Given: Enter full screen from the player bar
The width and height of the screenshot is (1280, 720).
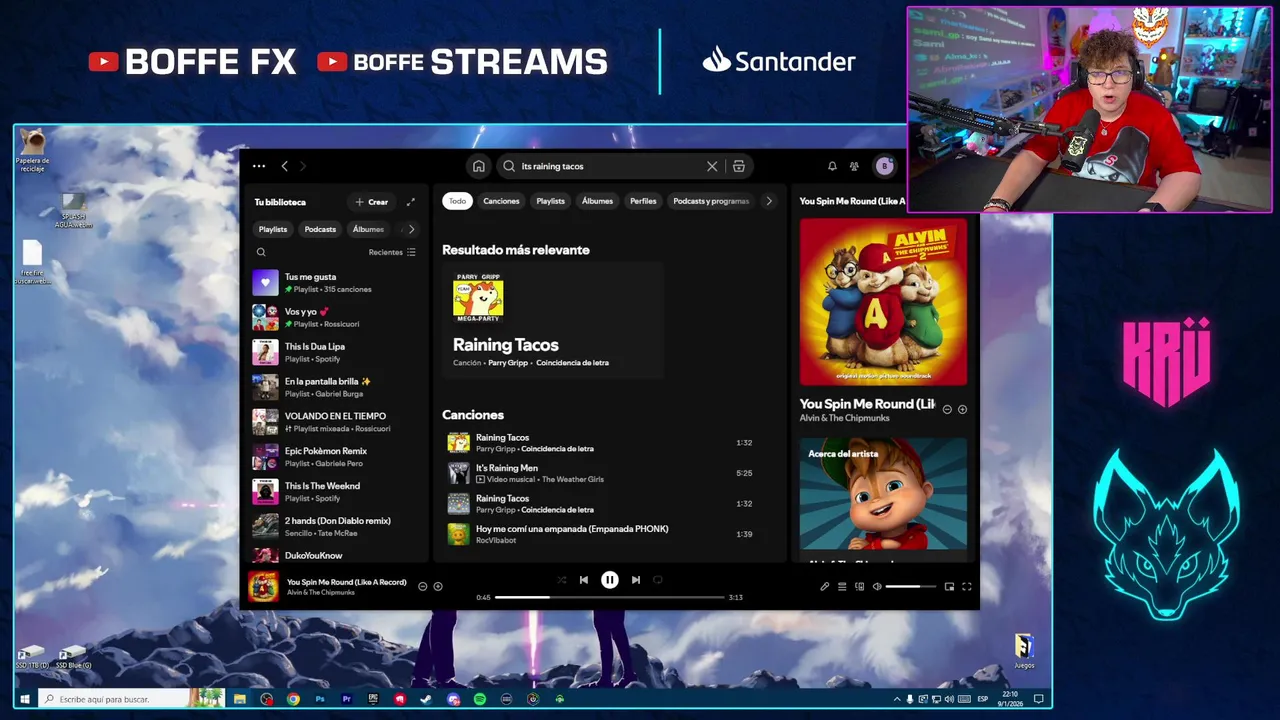Looking at the screenshot, I should pos(967,587).
